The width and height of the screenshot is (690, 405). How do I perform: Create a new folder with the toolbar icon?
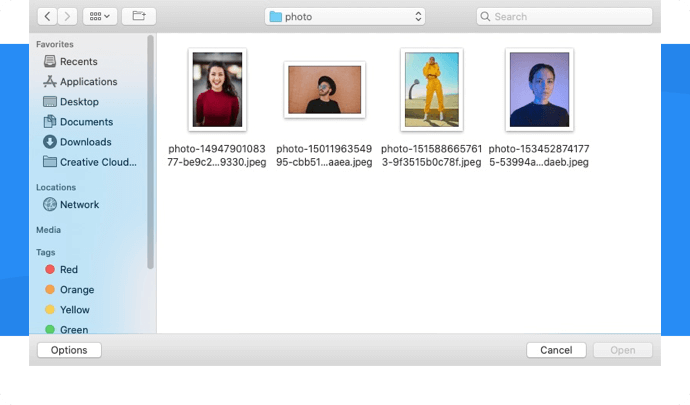pos(139,17)
